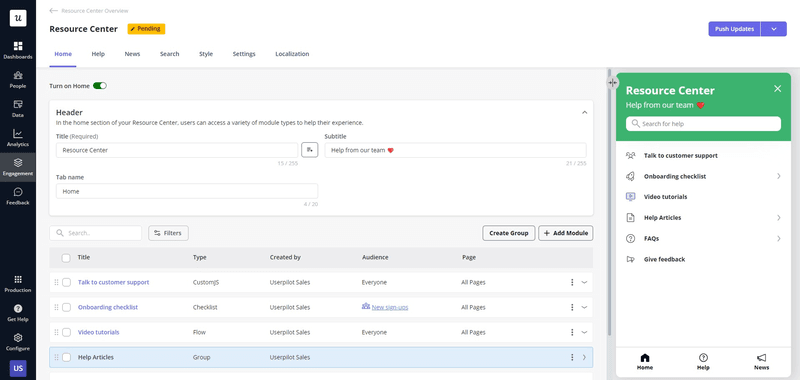
Task: Toggle the Turn on Home switch
Action: pos(100,86)
